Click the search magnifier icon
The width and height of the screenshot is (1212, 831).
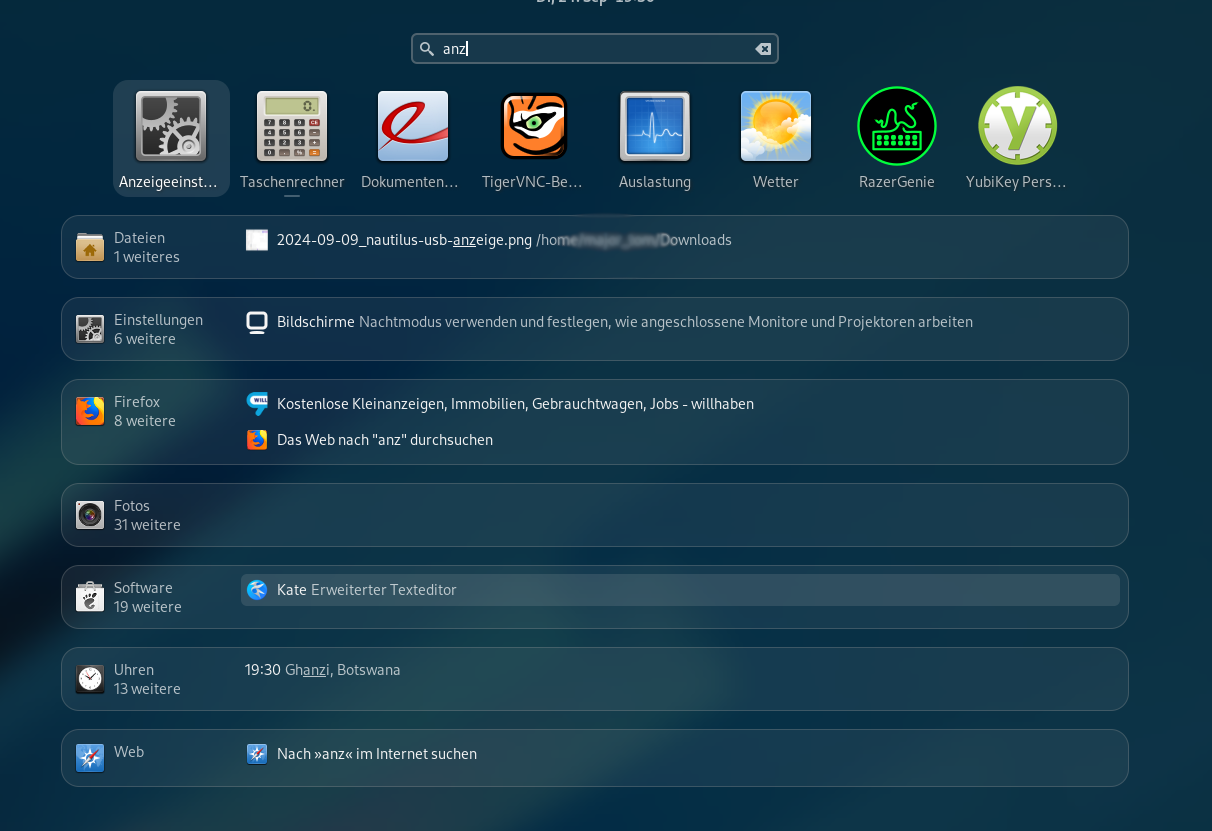(427, 49)
